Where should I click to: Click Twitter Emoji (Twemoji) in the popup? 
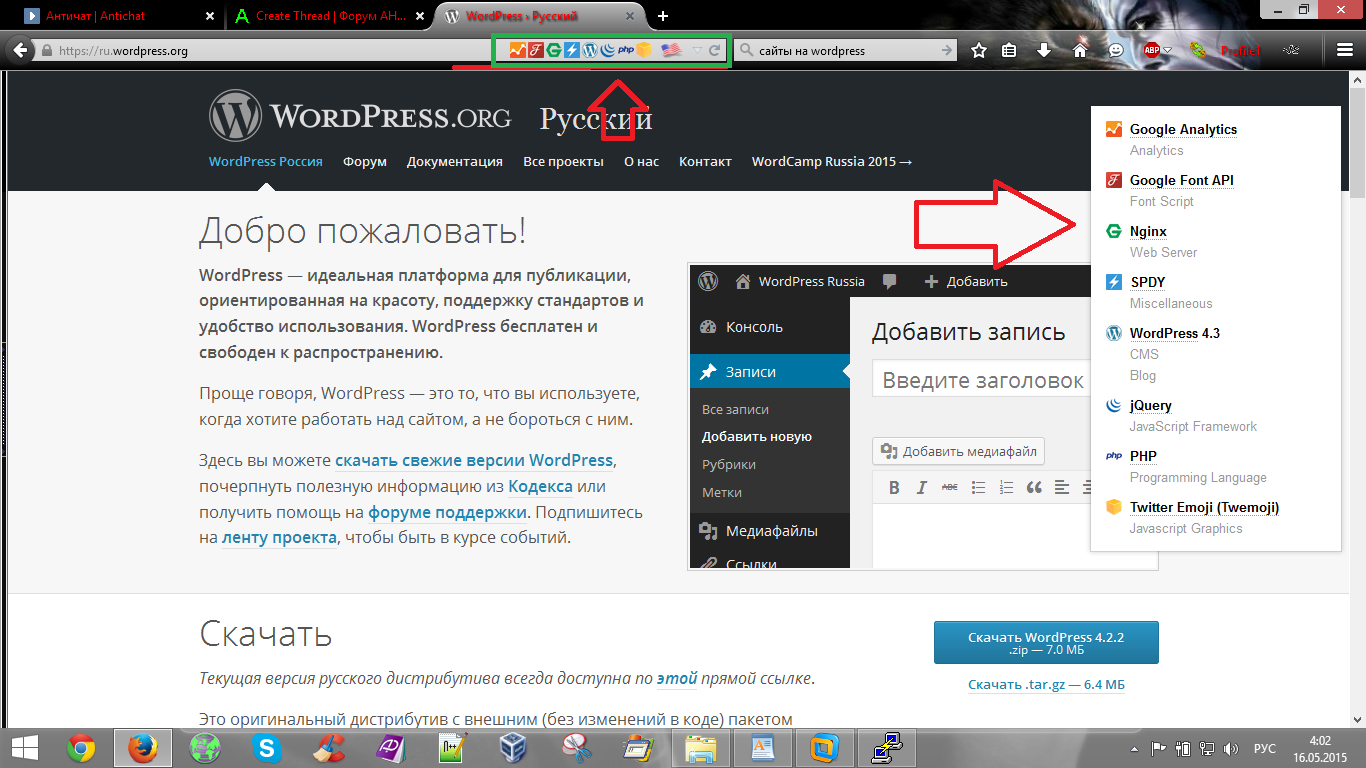[1204, 507]
